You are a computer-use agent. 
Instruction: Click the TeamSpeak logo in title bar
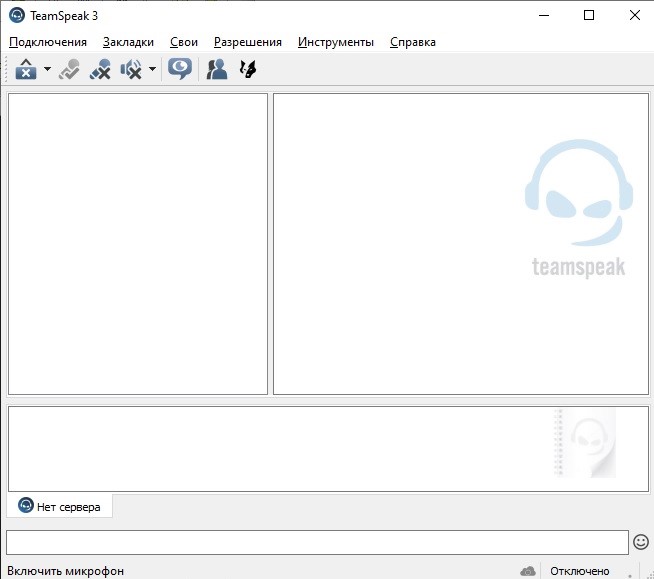17,15
